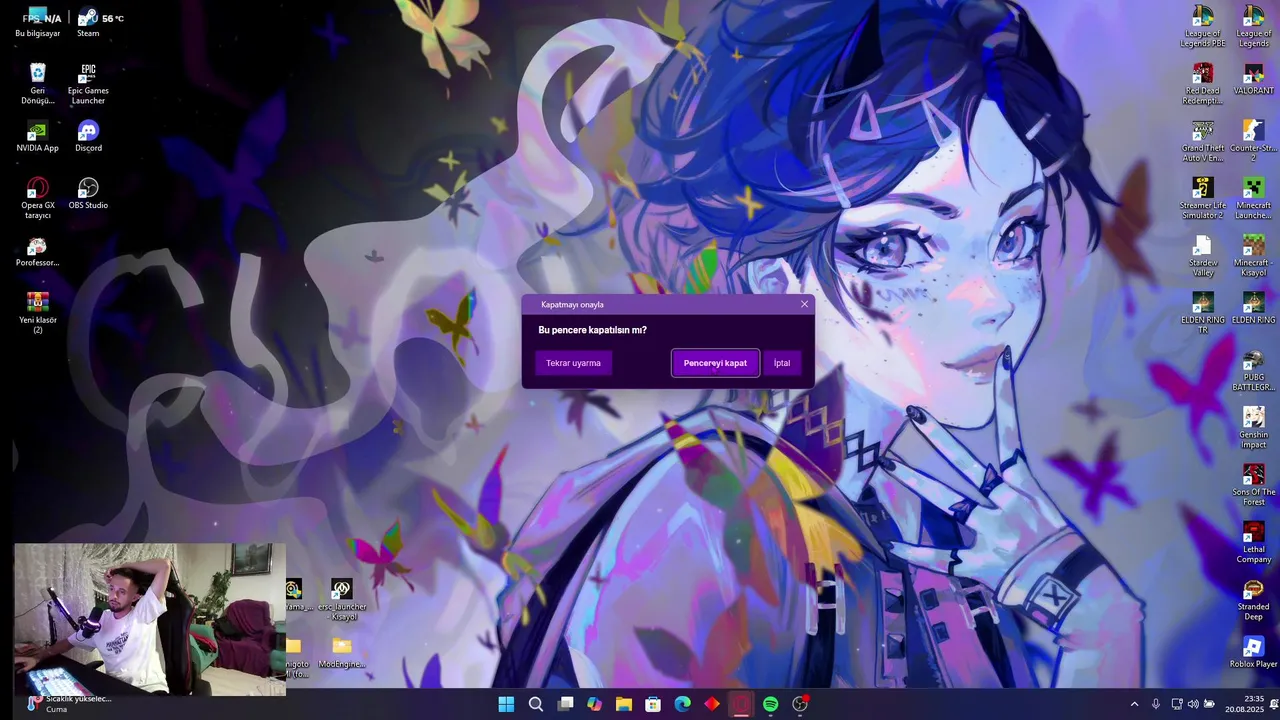
Task: Select the Grand Theft Auto V icon
Action: [x=1202, y=141]
